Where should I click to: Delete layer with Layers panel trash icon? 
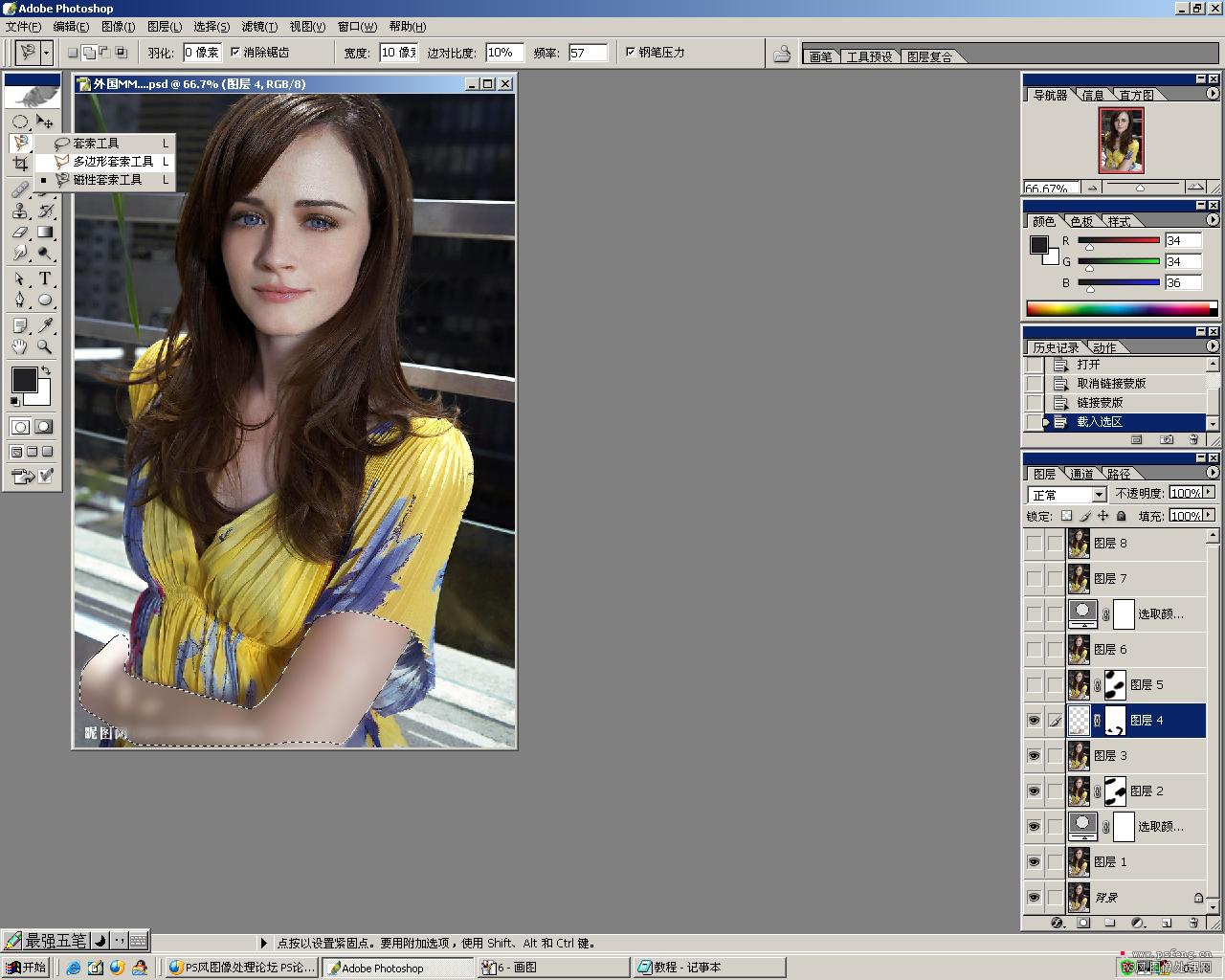(x=1193, y=923)
